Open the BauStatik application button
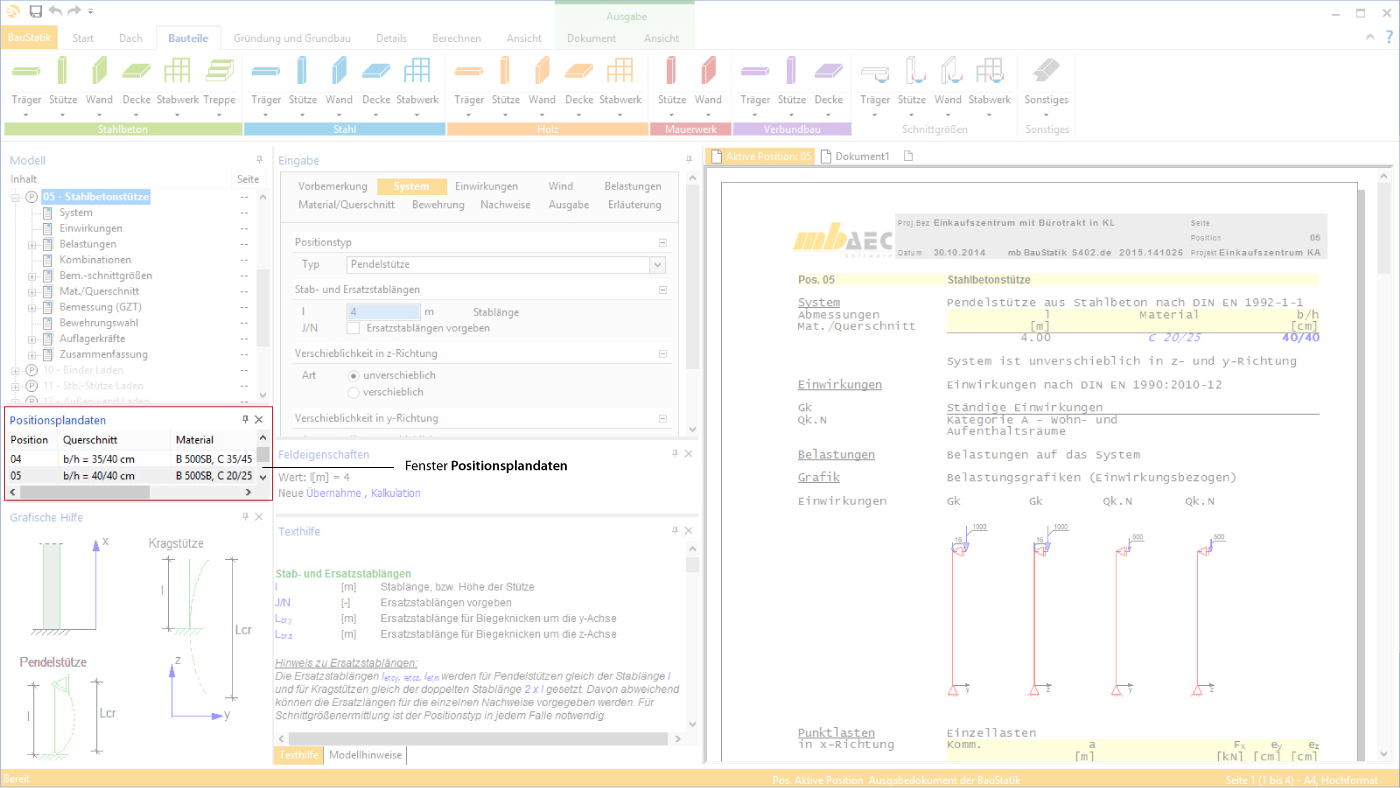This screenshot has height=788, width=1400. tap(30, 38)
